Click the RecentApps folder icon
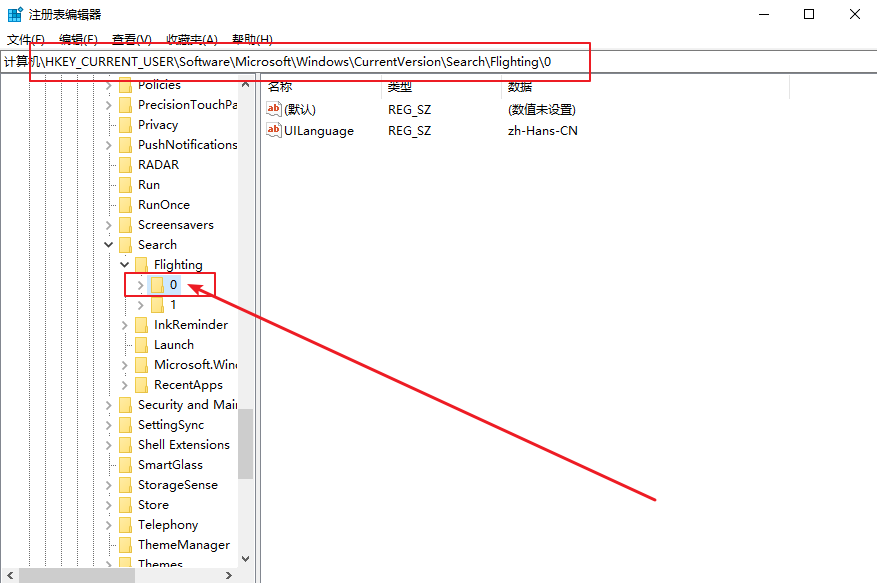Viewport: 877px width, 583px height. point(141,385)
